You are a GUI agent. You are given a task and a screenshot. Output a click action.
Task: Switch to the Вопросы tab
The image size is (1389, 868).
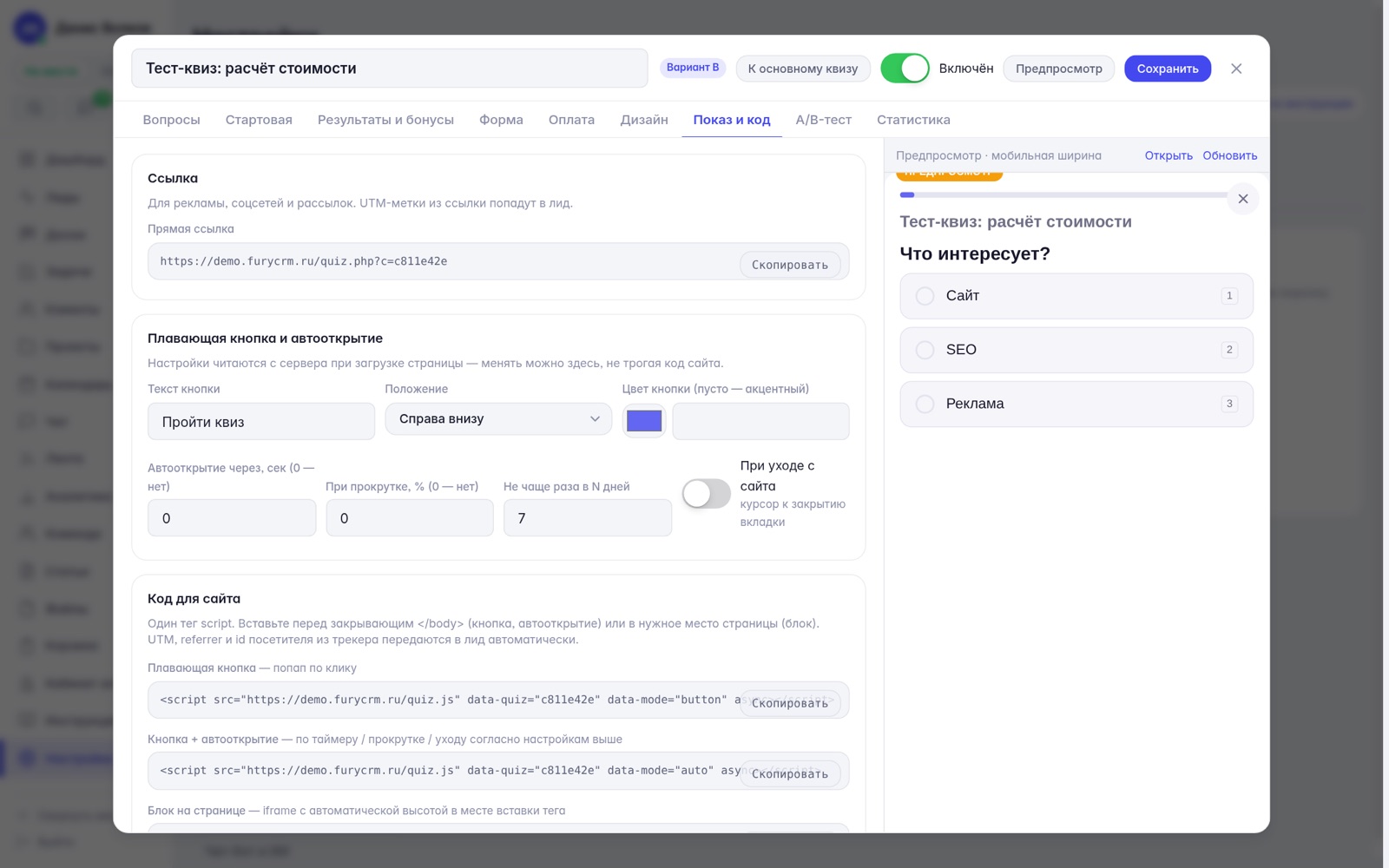172,120
